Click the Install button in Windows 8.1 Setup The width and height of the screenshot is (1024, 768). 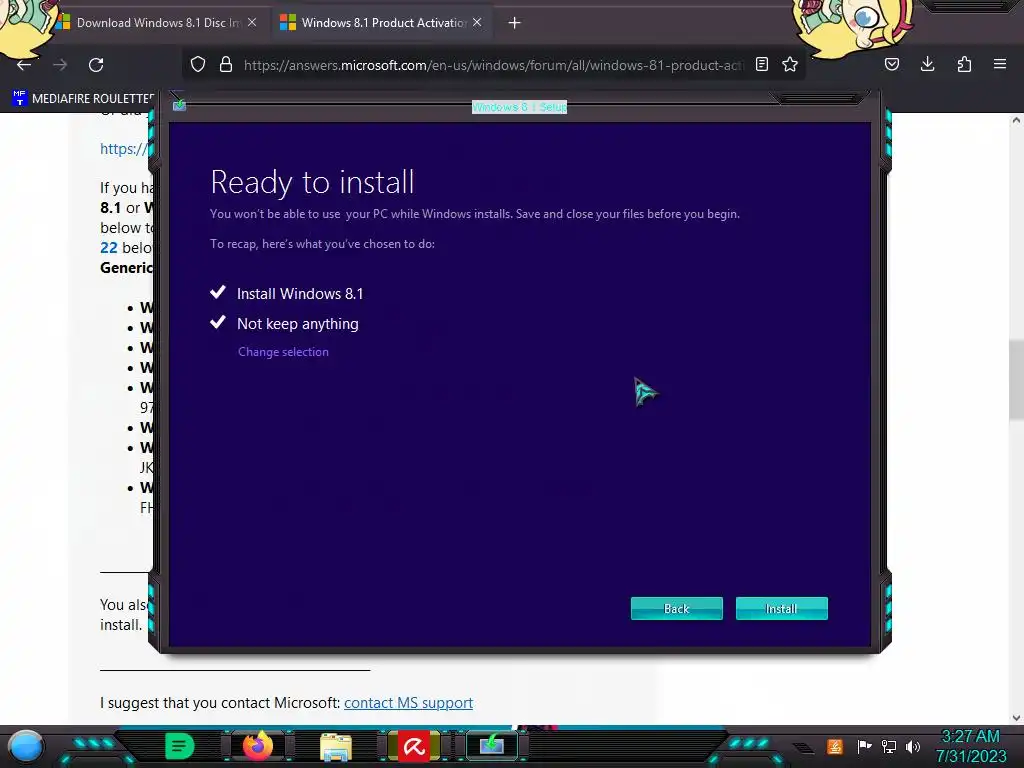(x=781, y=609)
